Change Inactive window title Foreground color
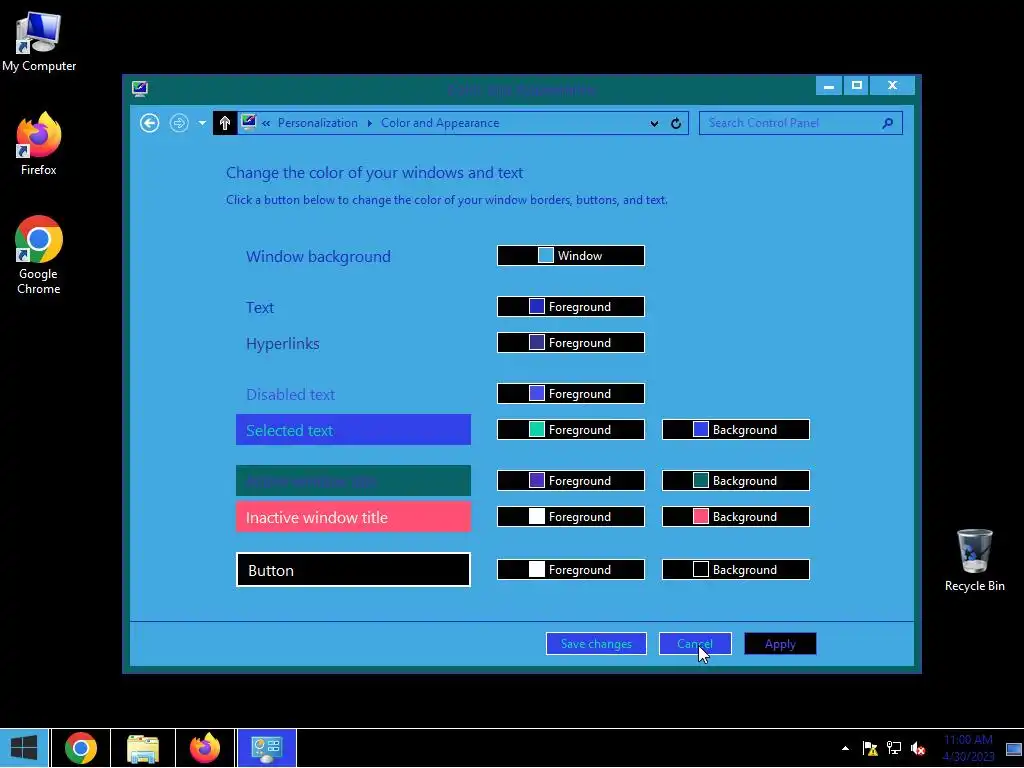Viewport: 1024px width, 768px height. (x=571, y=516)
